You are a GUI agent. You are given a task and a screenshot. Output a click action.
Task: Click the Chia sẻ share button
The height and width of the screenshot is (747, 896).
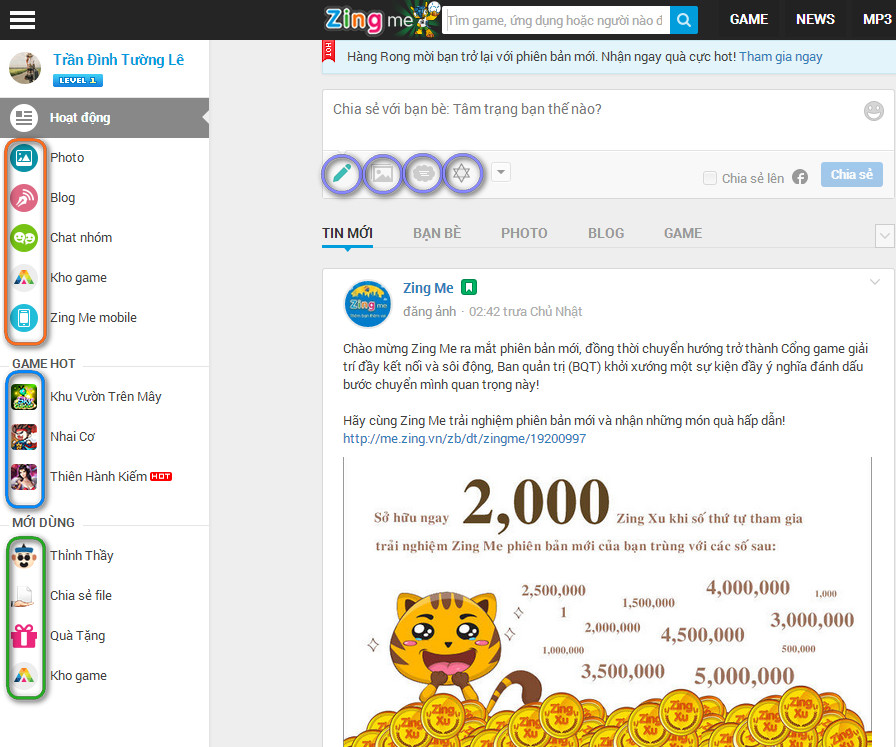851,175
